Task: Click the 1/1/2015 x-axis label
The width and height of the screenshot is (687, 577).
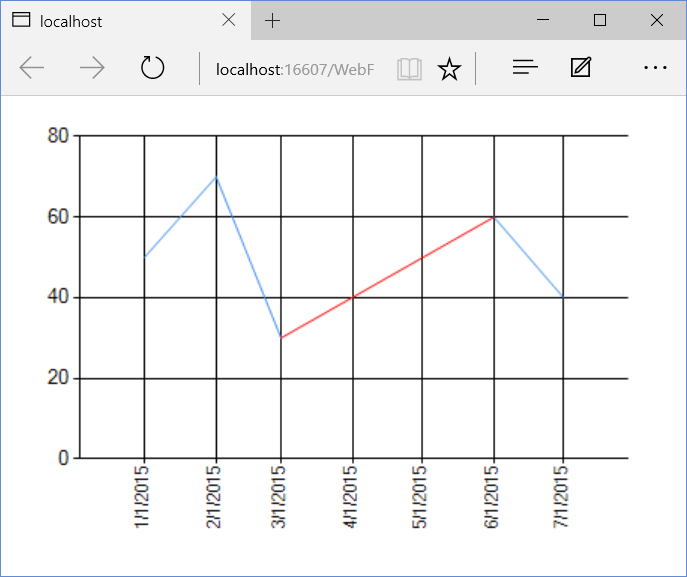Action: point(144,495)
